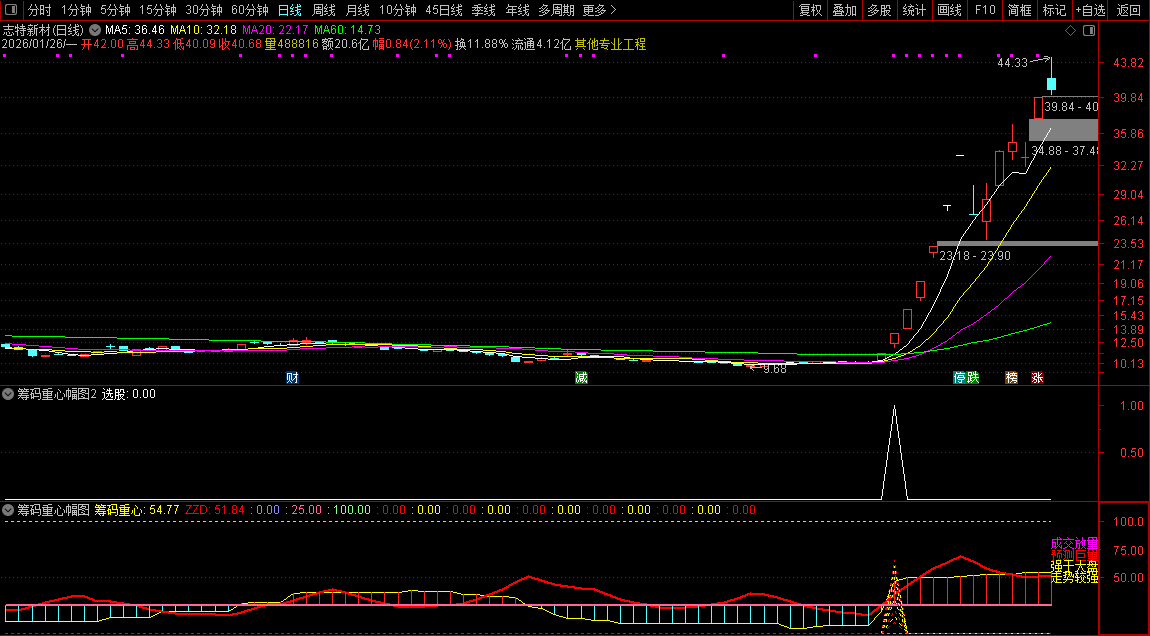Select the 月线 monthly tab
This screenshot has width=1150, height=636.
357,10
